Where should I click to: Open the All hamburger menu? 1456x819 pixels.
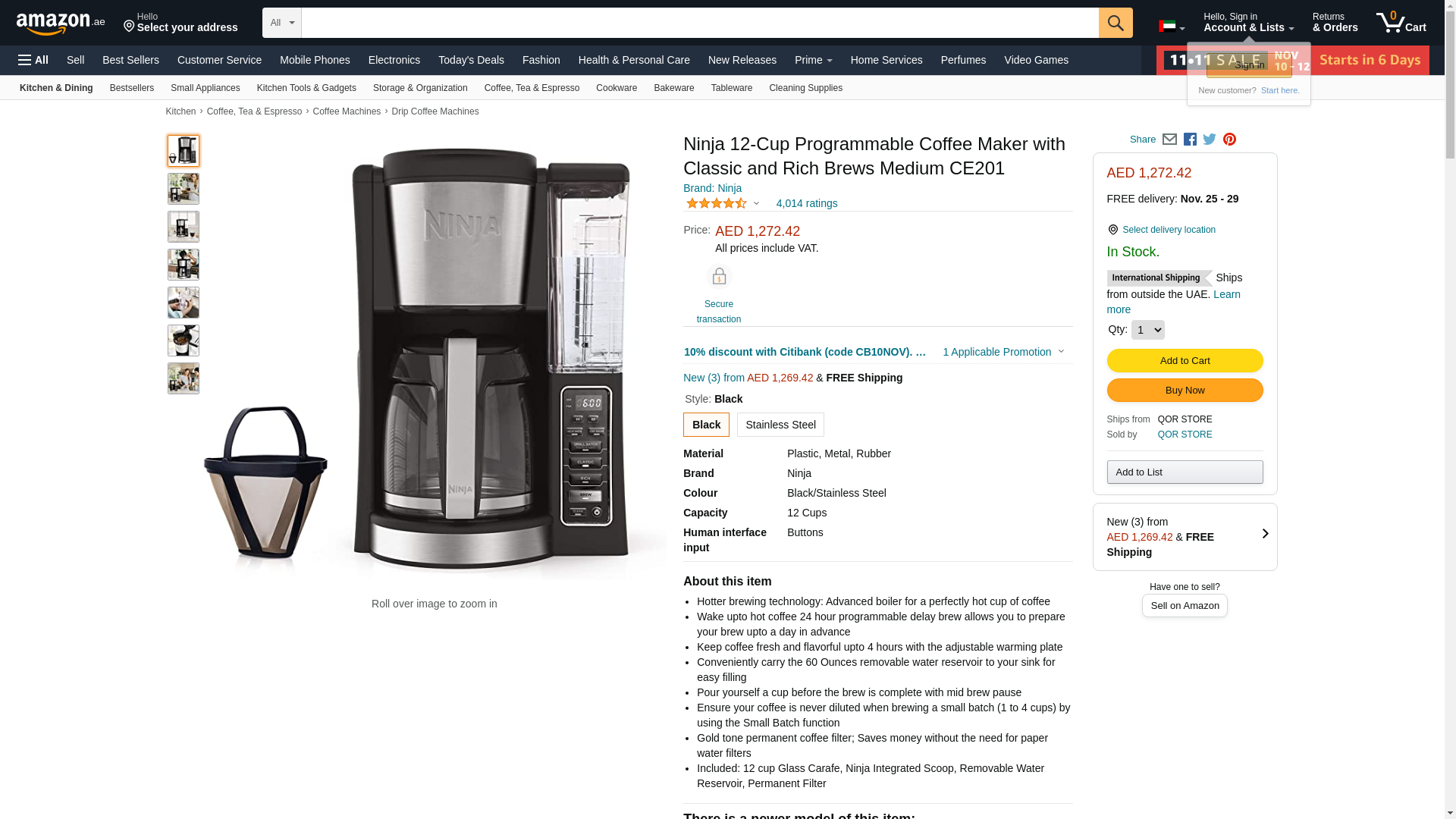pos(33,60)
